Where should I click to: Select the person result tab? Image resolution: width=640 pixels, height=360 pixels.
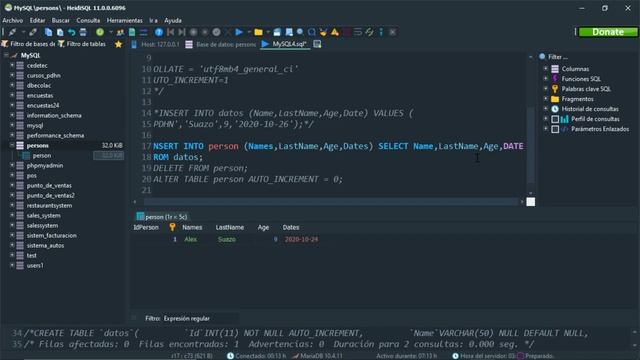point(162,217)
